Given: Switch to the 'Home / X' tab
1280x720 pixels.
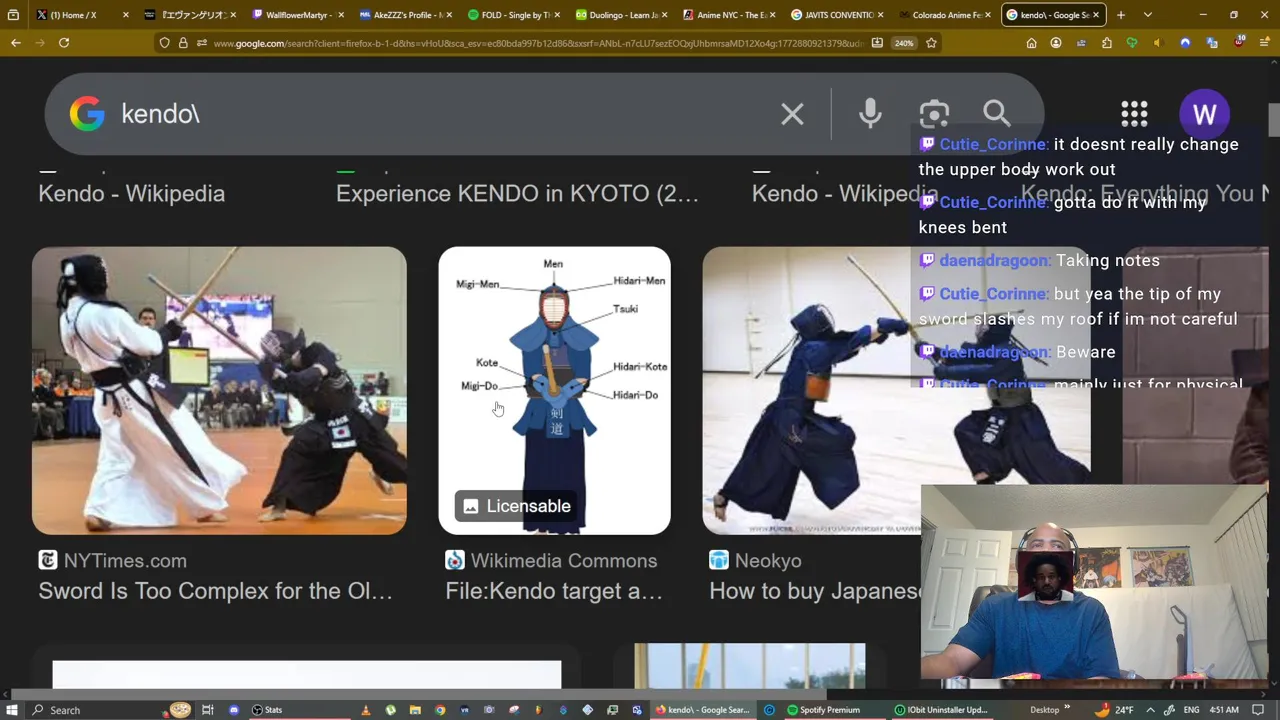Looking at the screenshot, I should click(x=81, y=15).
